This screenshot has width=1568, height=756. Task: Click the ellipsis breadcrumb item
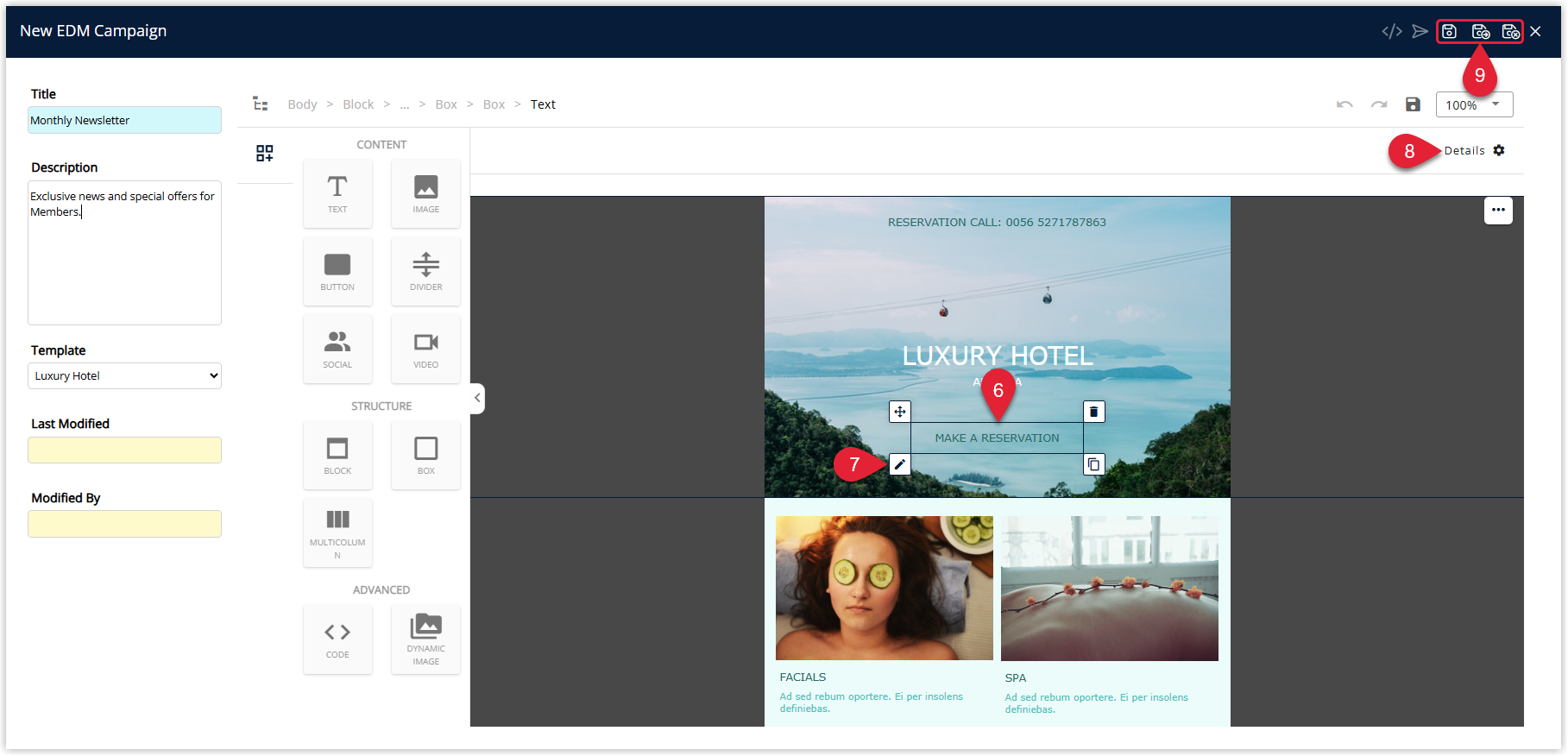[404, 104]
